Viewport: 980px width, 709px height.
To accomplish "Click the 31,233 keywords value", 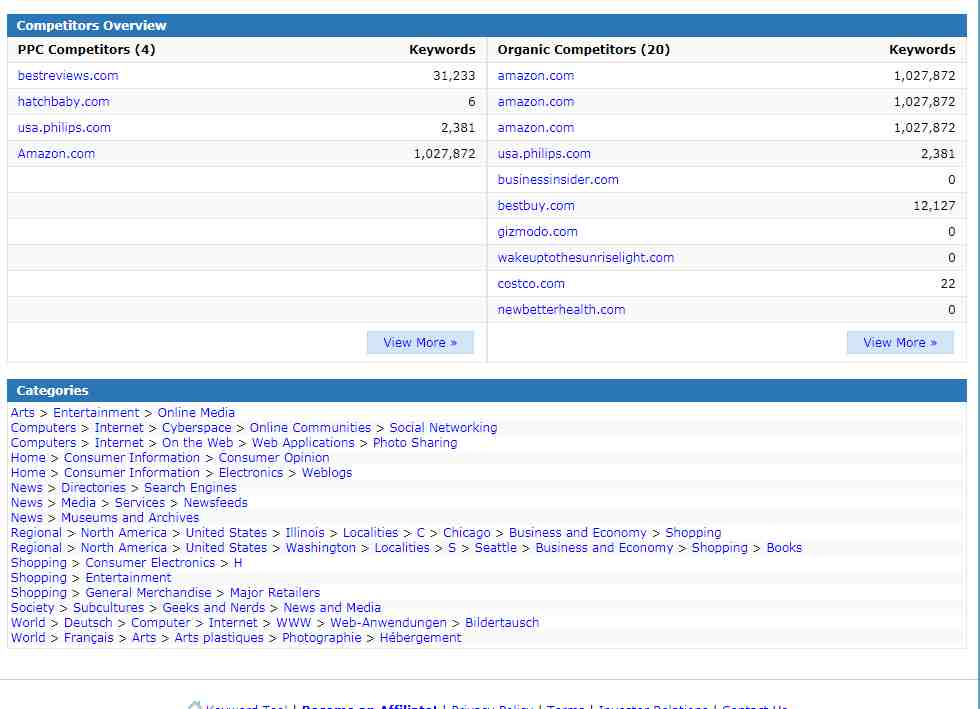I will [x=454, y=76].
